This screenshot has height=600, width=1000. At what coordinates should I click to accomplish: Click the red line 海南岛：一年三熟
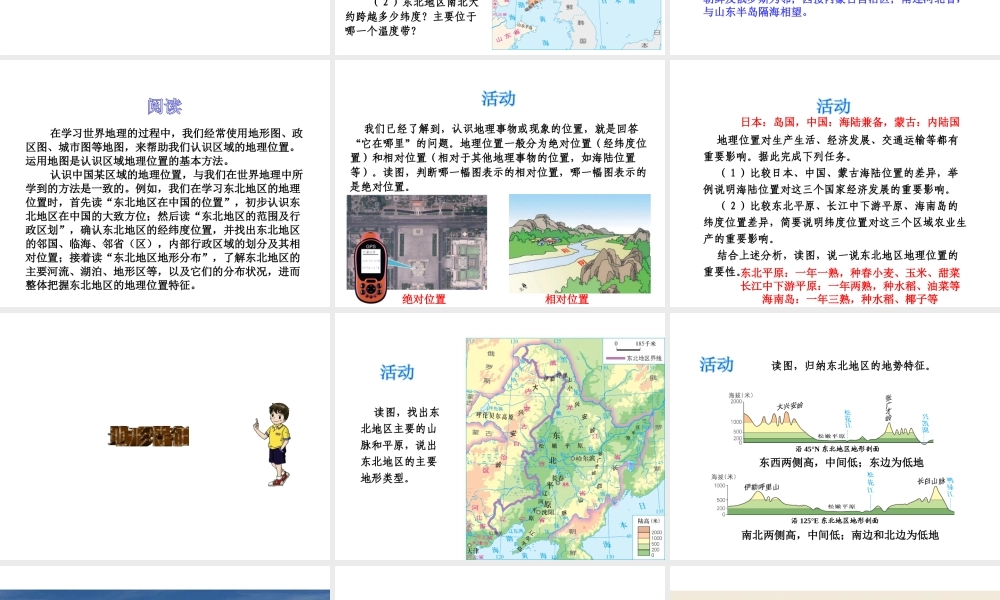point(850,298)
